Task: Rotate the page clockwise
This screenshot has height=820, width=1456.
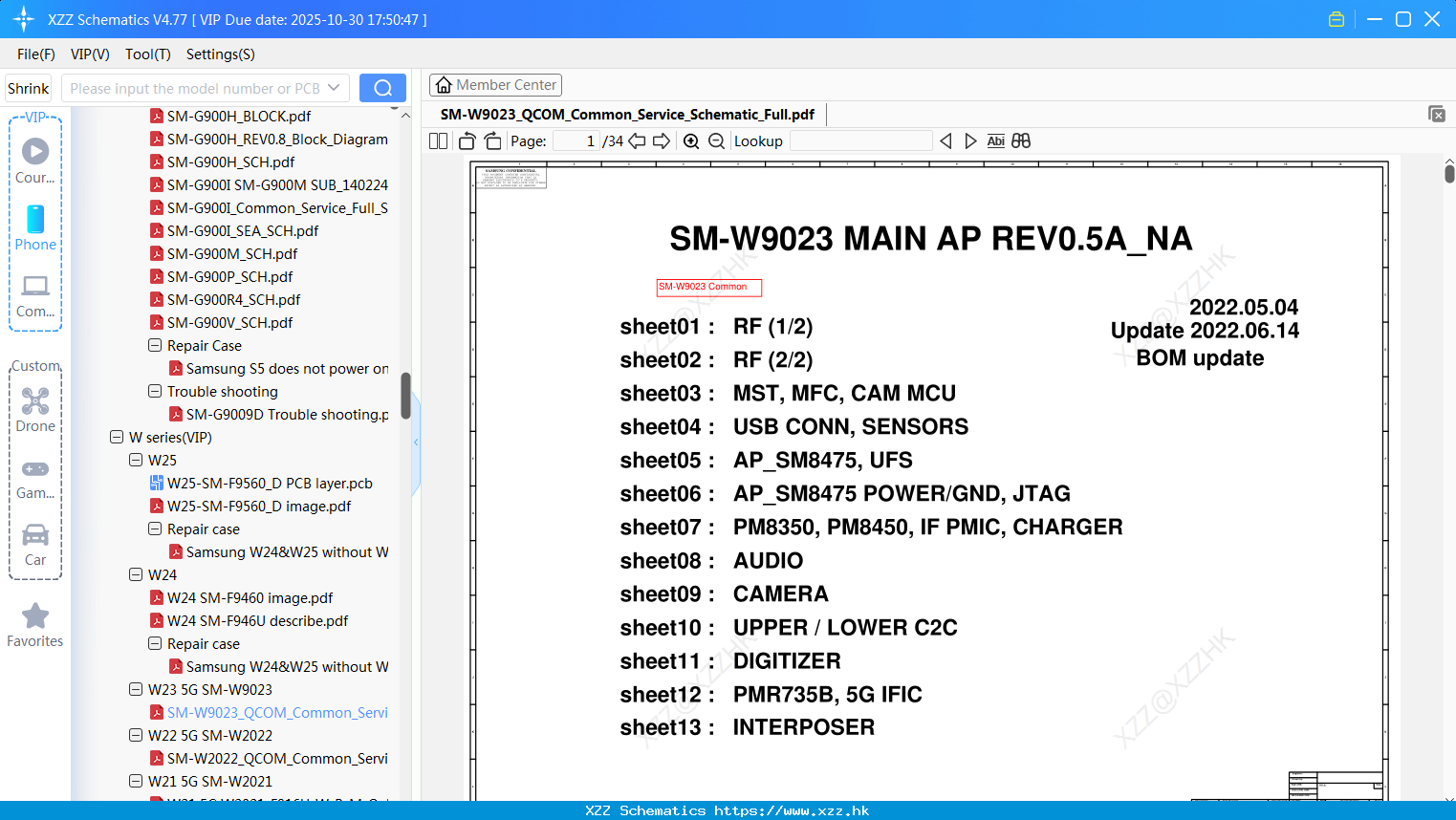Action: click(x=493, y=141)
